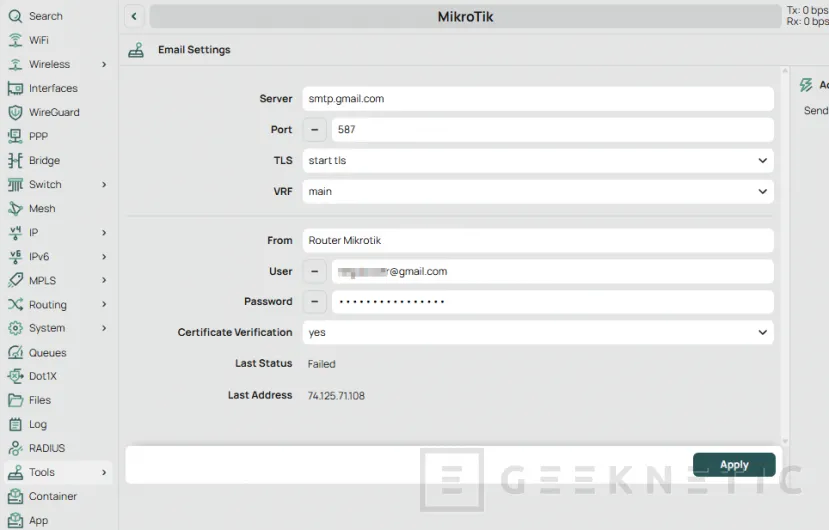Expand the Tools submenu chevron
The image size is (829, 530).
pos(104,472)
